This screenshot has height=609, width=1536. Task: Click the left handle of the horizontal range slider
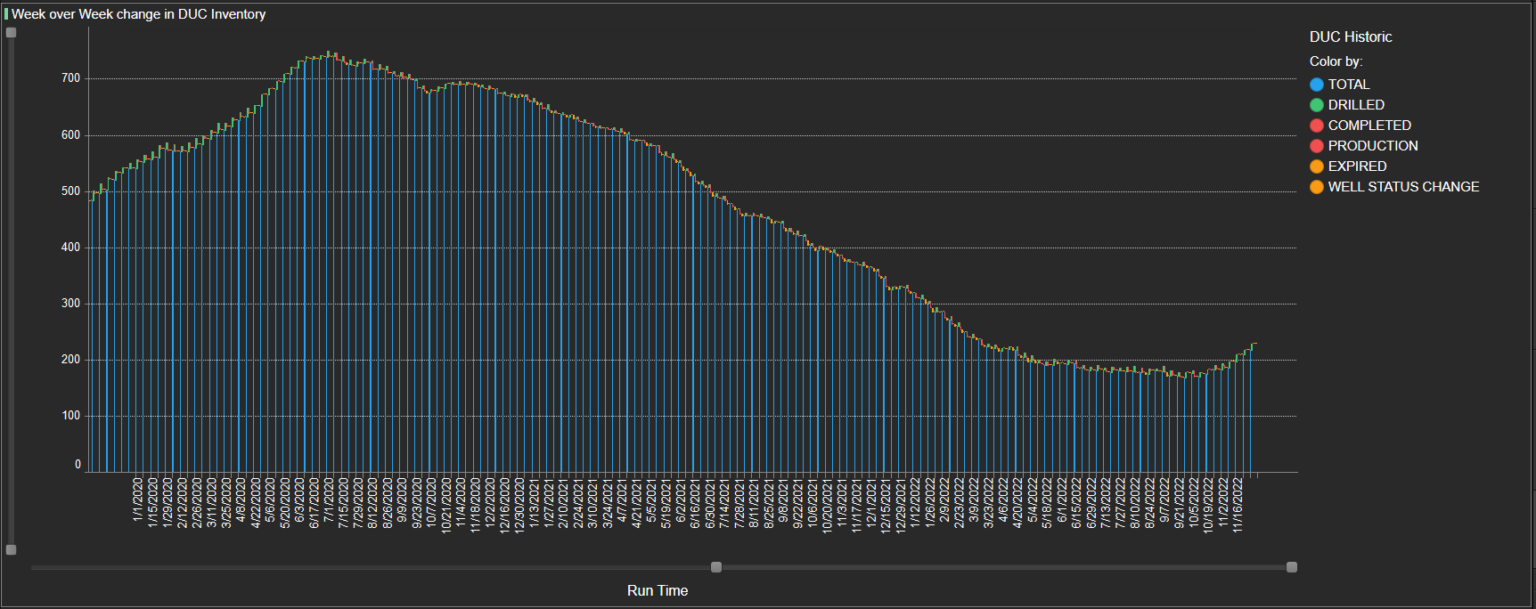click(x=716, y=567)
